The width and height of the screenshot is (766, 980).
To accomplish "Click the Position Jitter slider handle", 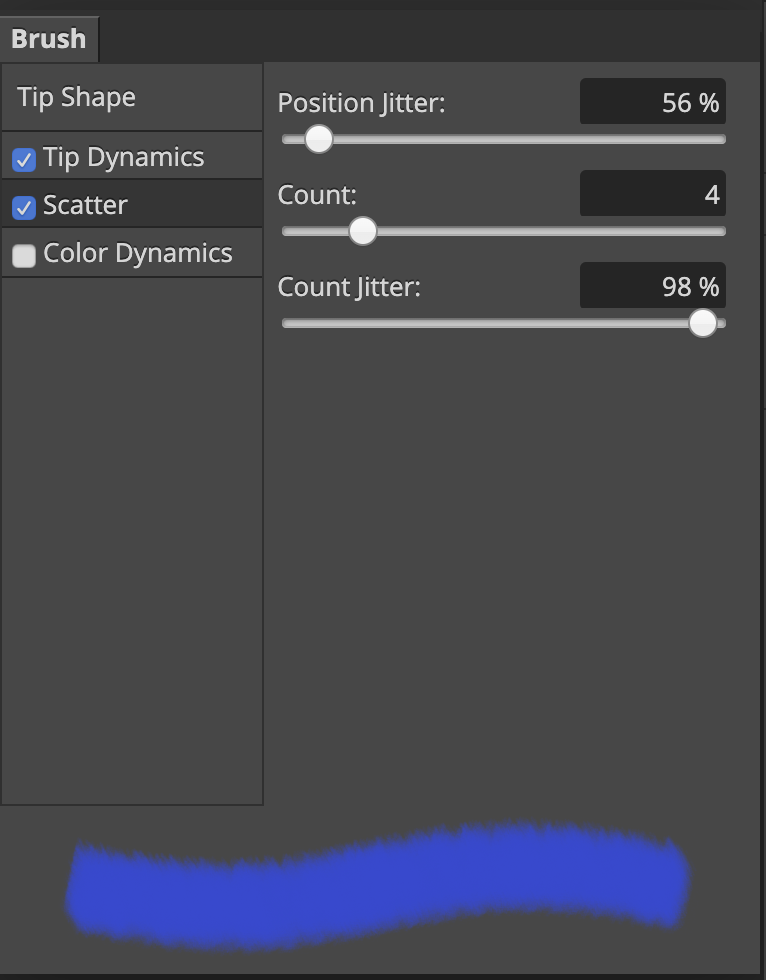I will pyautogui.click(x=319, y=139).
